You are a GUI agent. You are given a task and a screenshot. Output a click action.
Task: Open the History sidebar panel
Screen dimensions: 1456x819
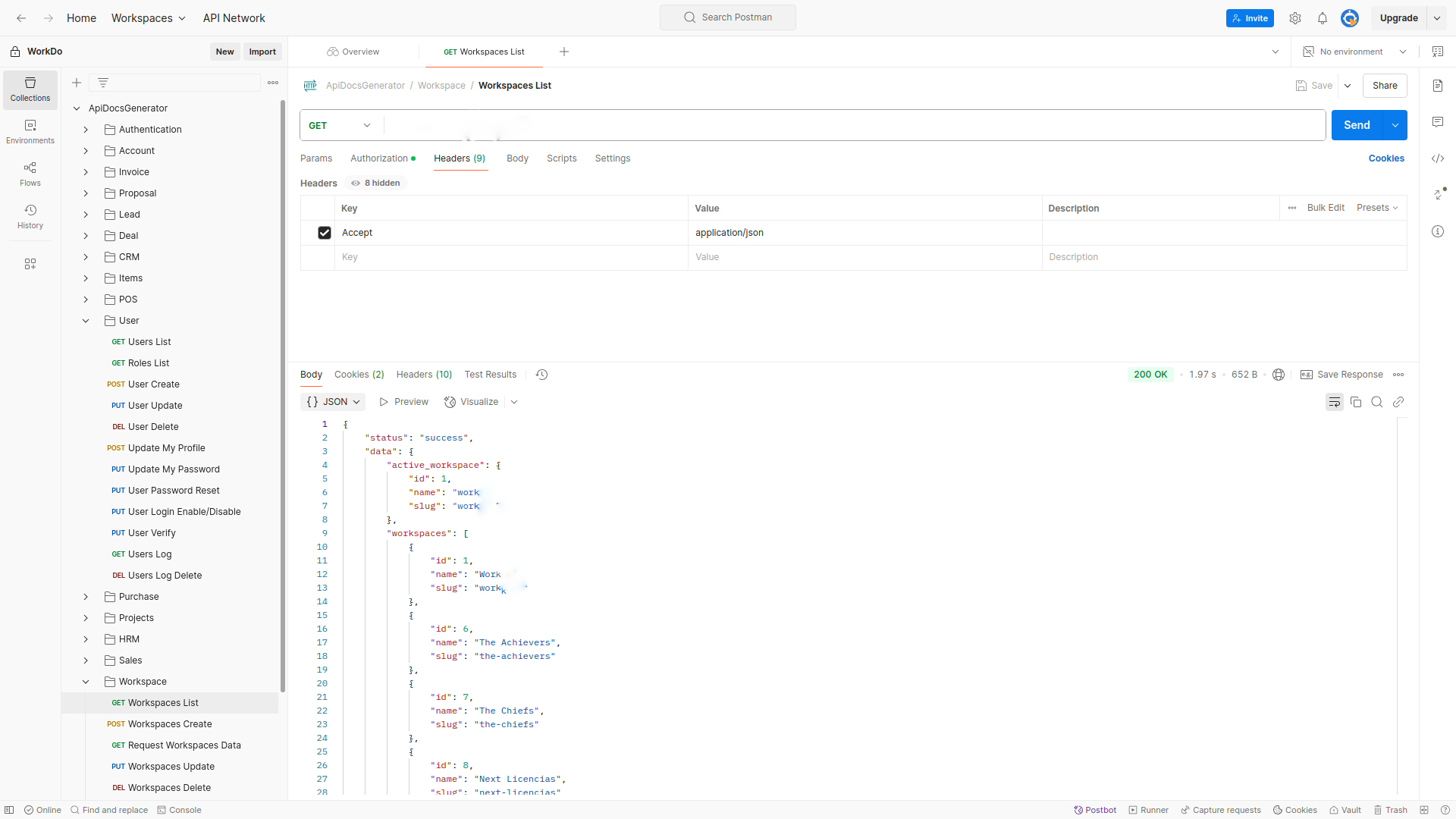pos(30,217)
